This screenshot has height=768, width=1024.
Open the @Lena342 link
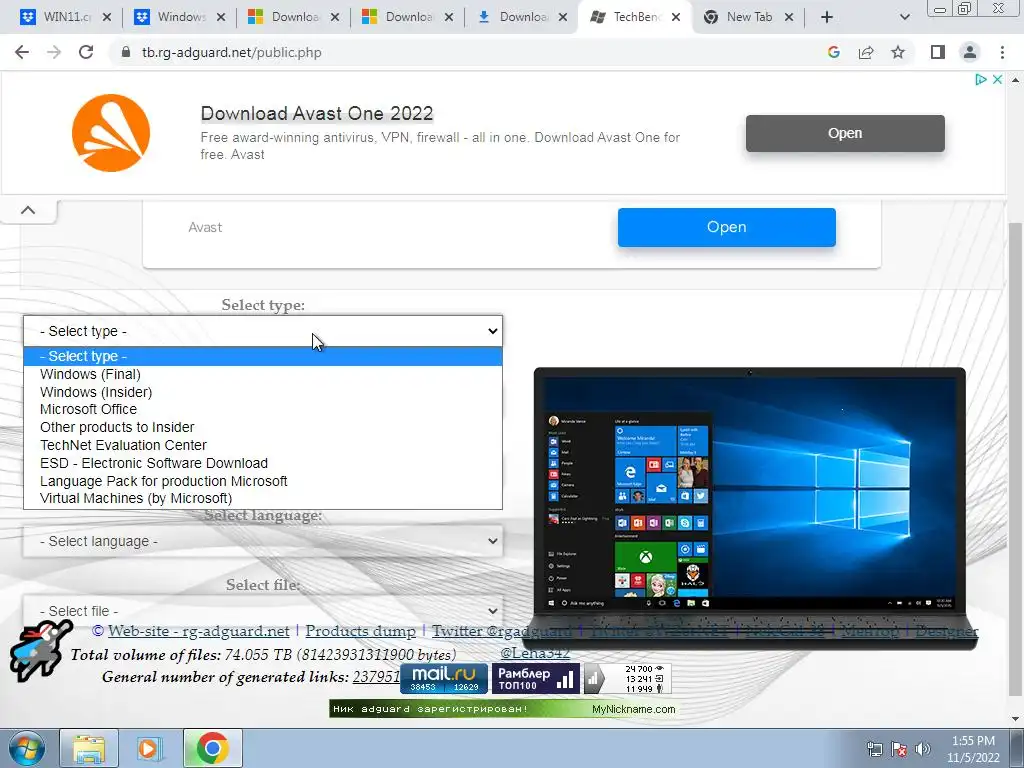coord(535,652)
